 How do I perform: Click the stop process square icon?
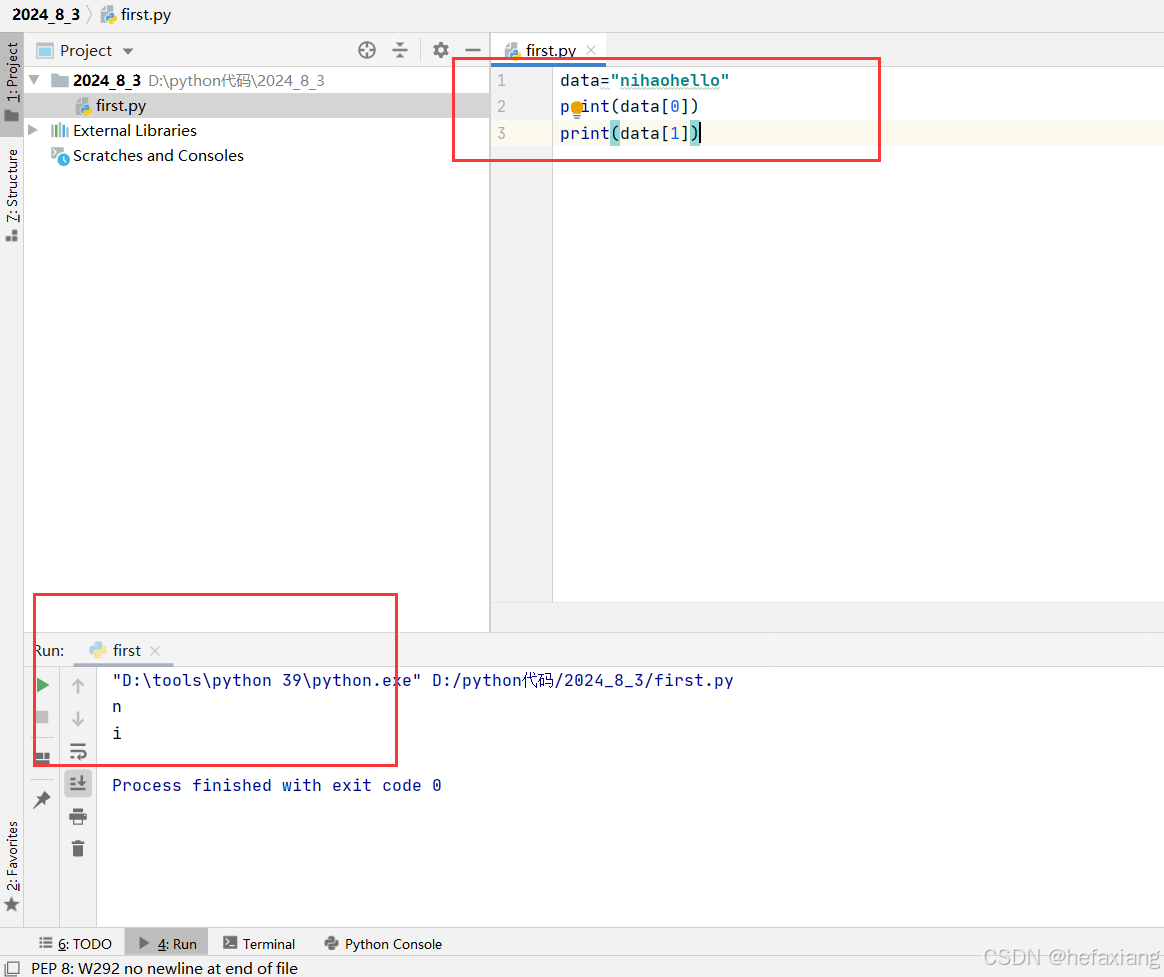tap(42, 717)
